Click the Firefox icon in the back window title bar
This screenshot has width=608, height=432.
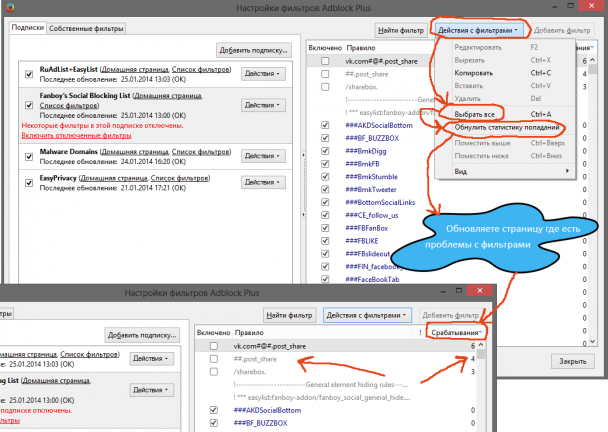[10, 7]
